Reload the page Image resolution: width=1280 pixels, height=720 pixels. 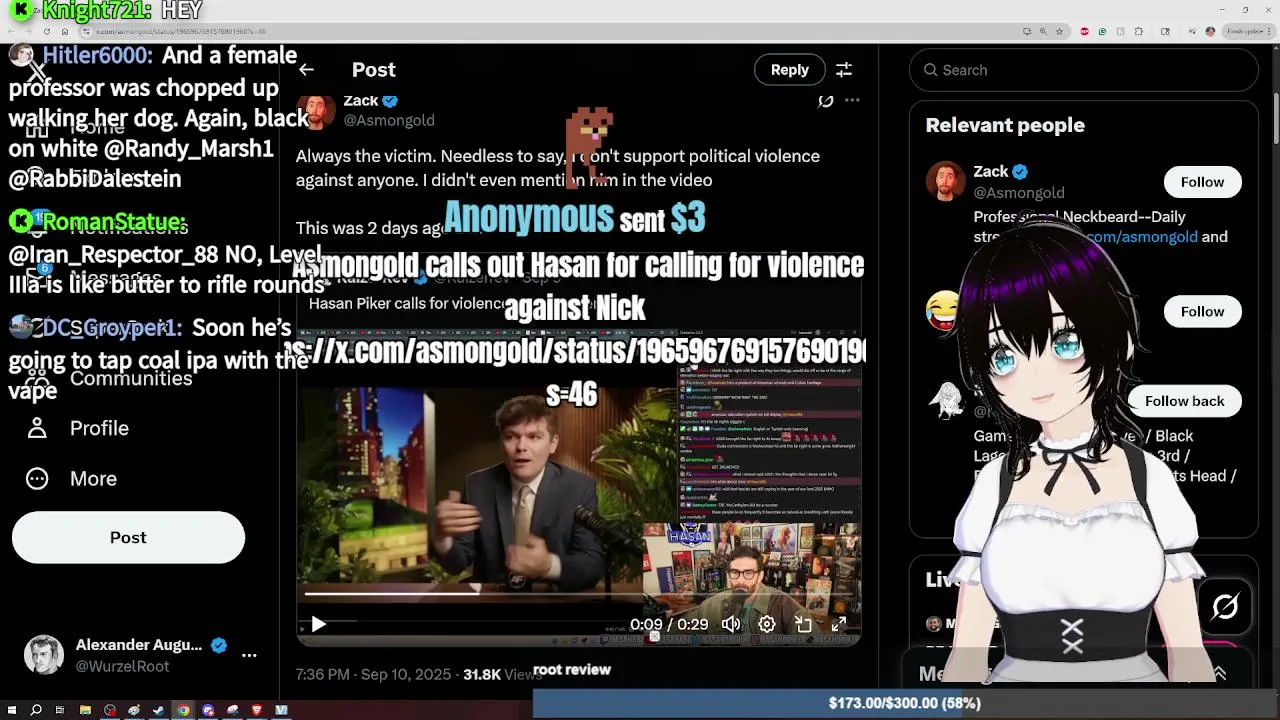tap(47, 32)
